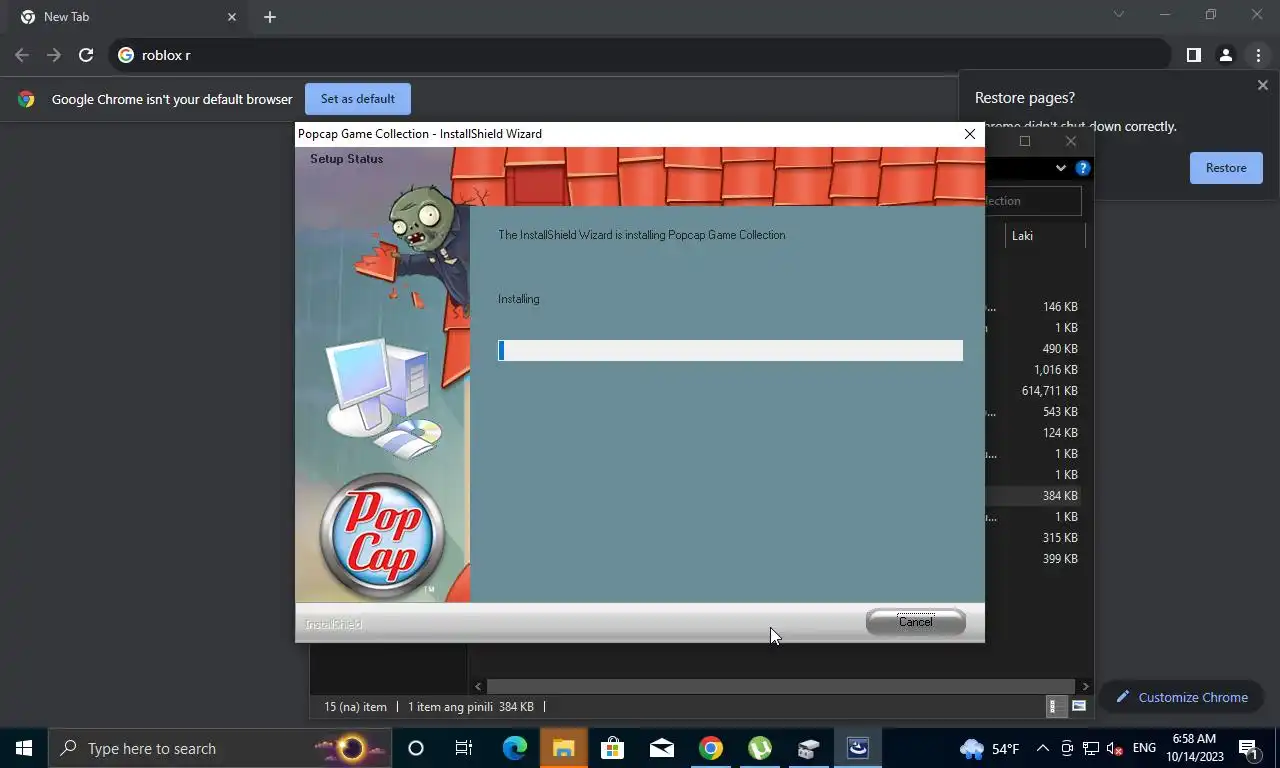The height and width of the screenshot is (768, 1280).
Task: Click the Restore pages button in Chrome
Action: point(1226,168)
